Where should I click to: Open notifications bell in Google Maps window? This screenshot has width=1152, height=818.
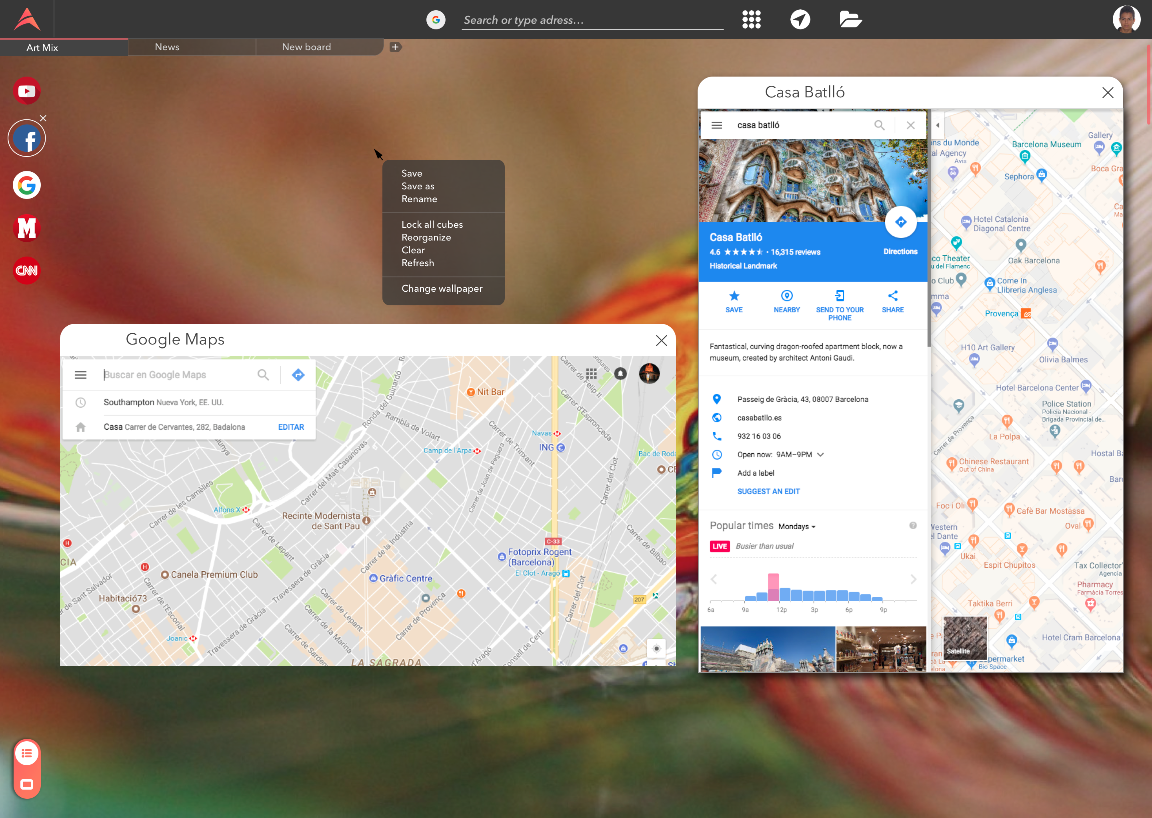tap(621, 373)
